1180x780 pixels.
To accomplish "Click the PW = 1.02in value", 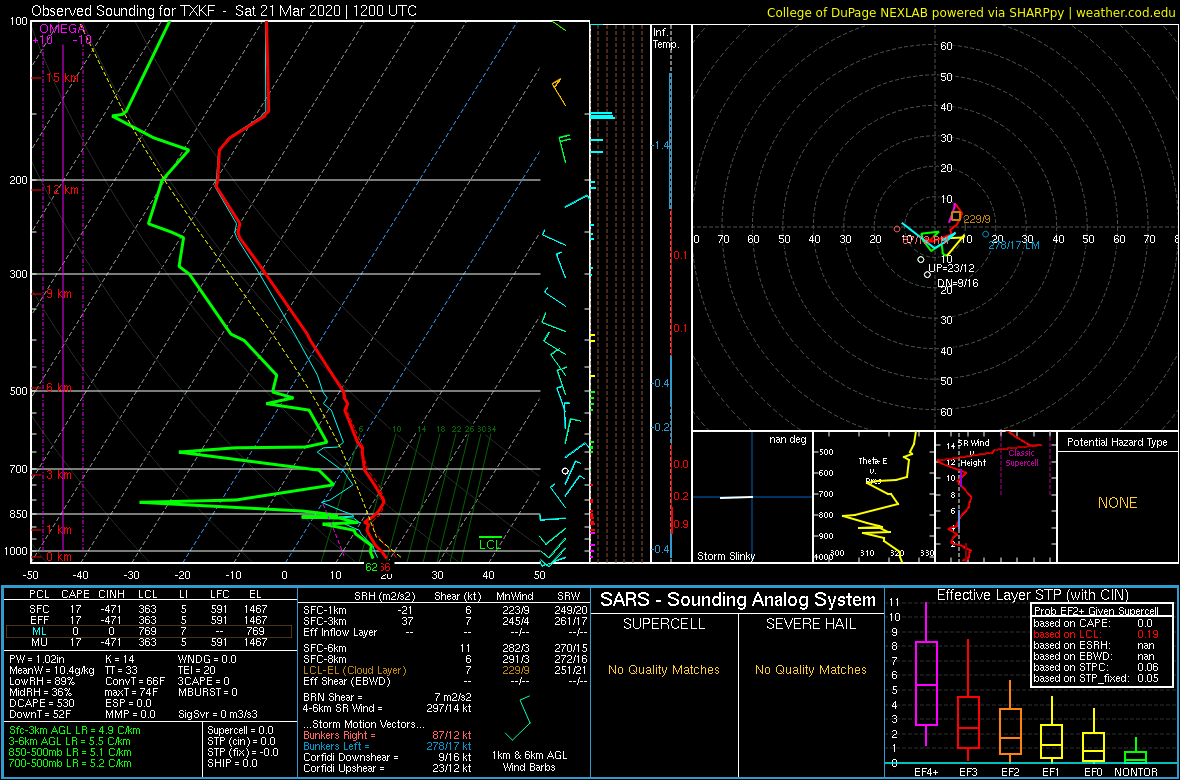I will pyautogui.click(x=36, y=660).
